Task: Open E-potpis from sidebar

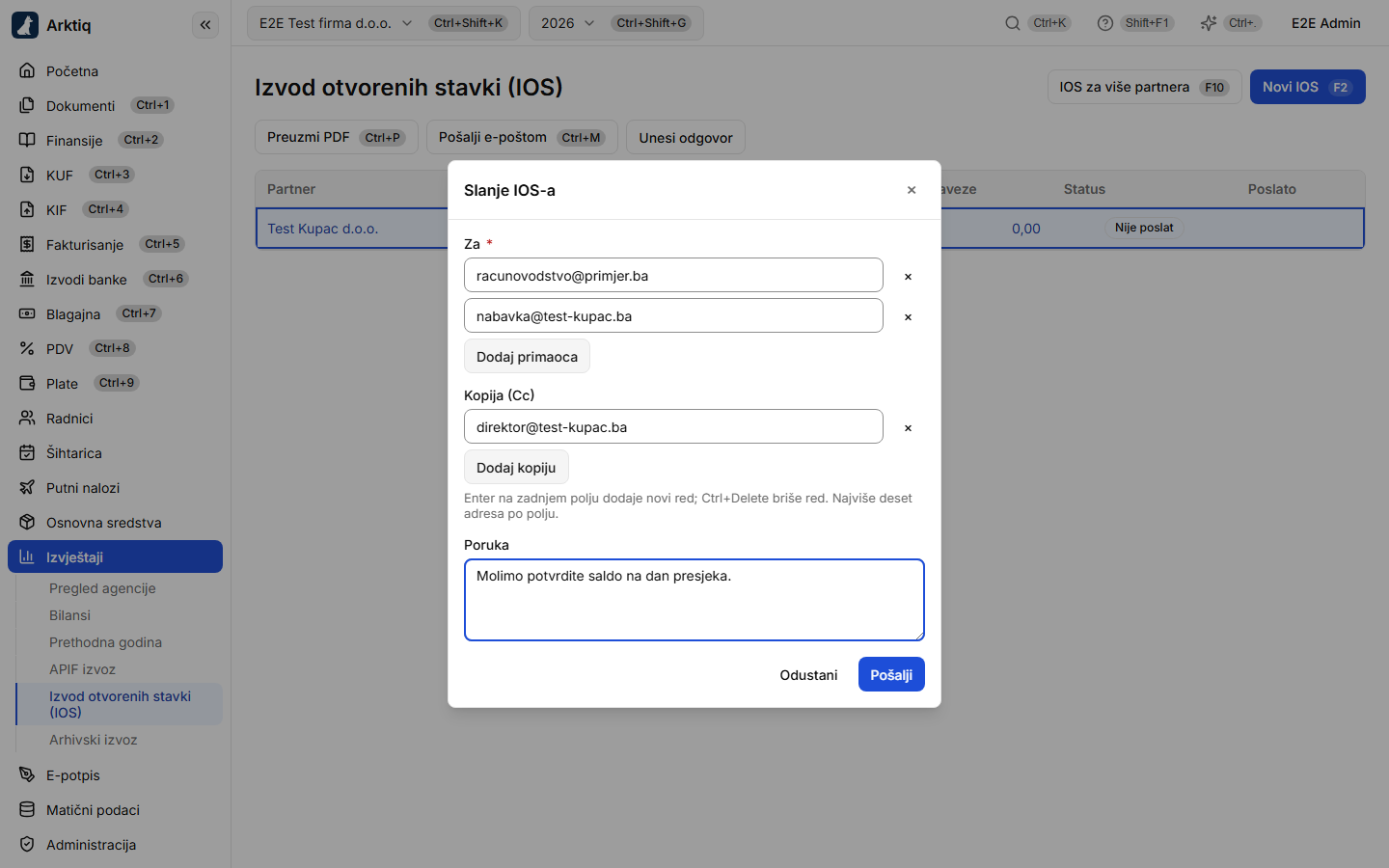Action: pyautogui.click(x=115, y=775)
